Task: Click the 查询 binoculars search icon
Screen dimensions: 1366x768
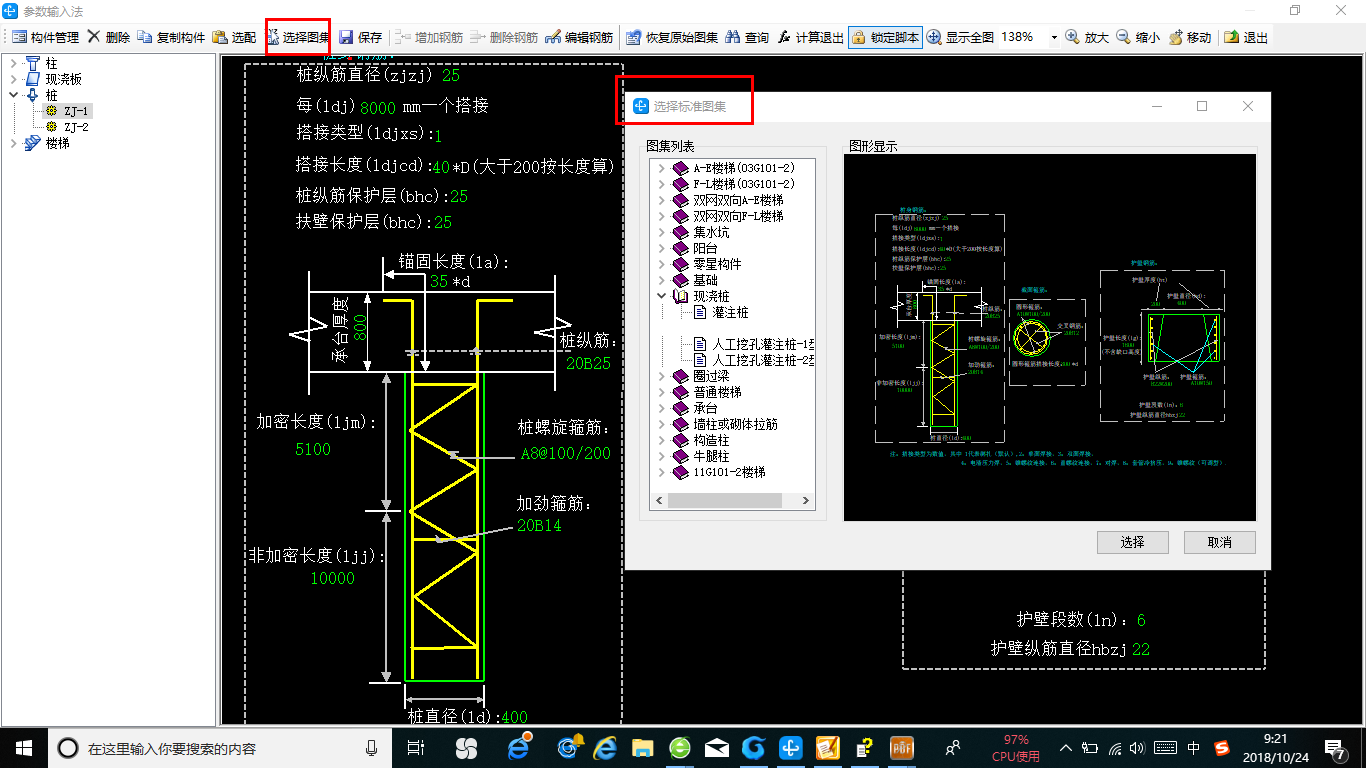Action: [x=733, y=37]
